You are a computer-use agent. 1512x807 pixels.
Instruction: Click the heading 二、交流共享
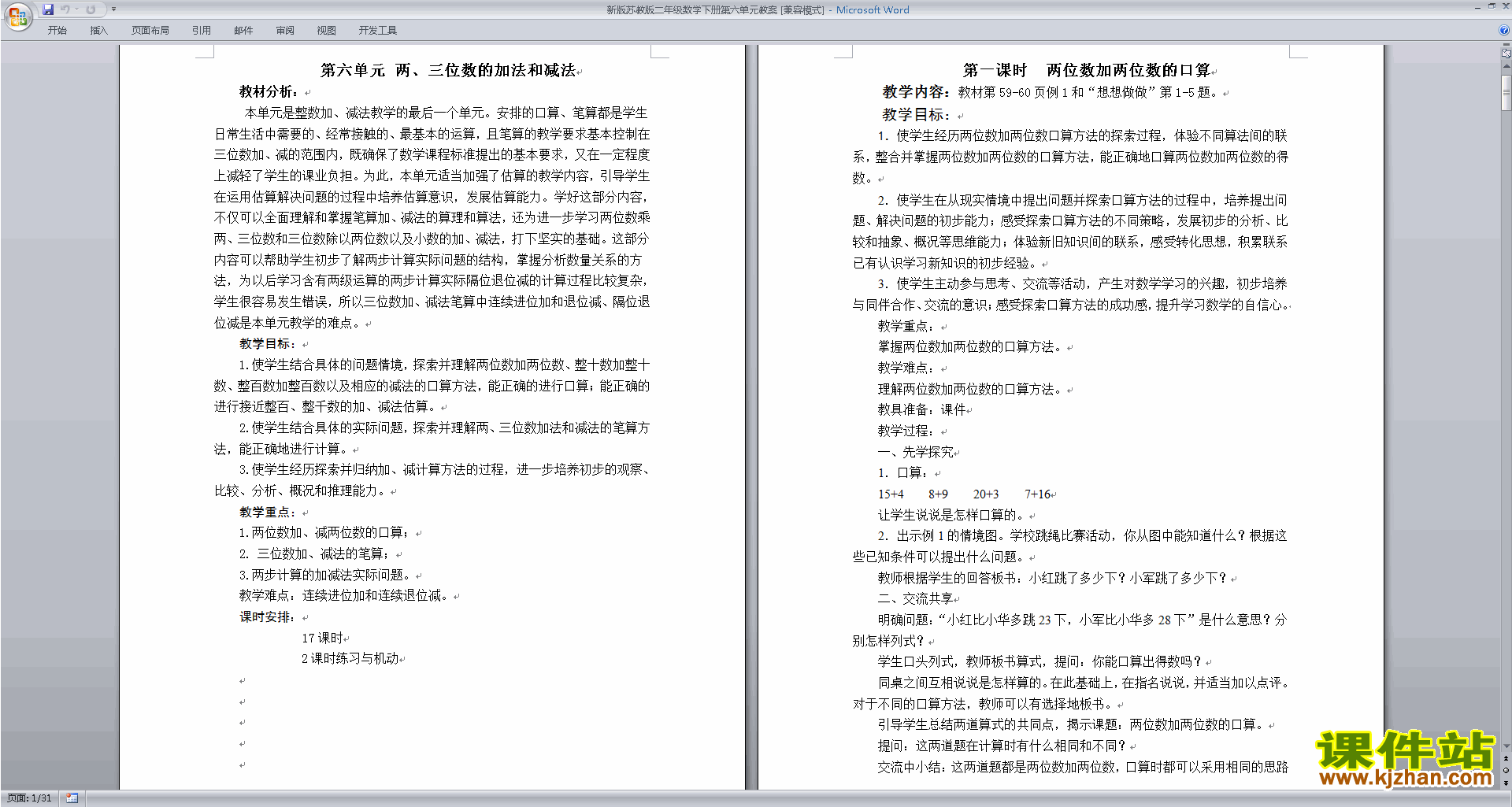point(916,598)
